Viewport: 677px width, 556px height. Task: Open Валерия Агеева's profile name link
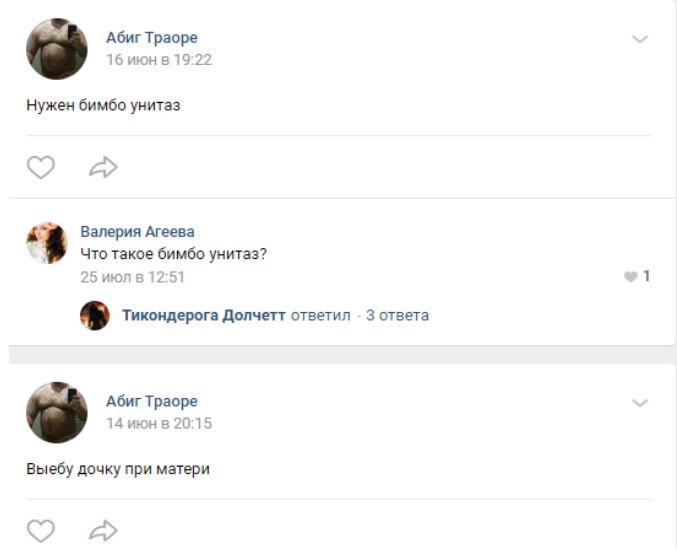[137, 232]
